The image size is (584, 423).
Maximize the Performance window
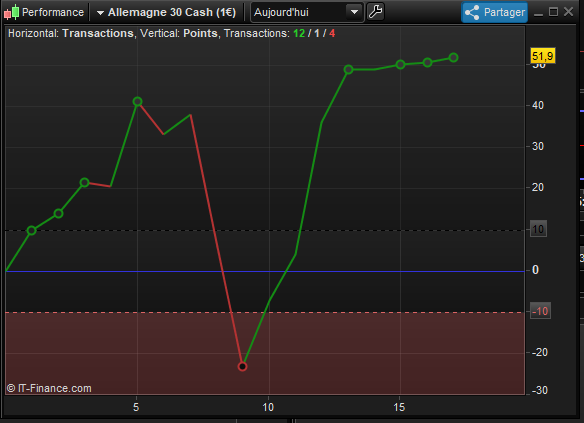[x=553, y=12]
